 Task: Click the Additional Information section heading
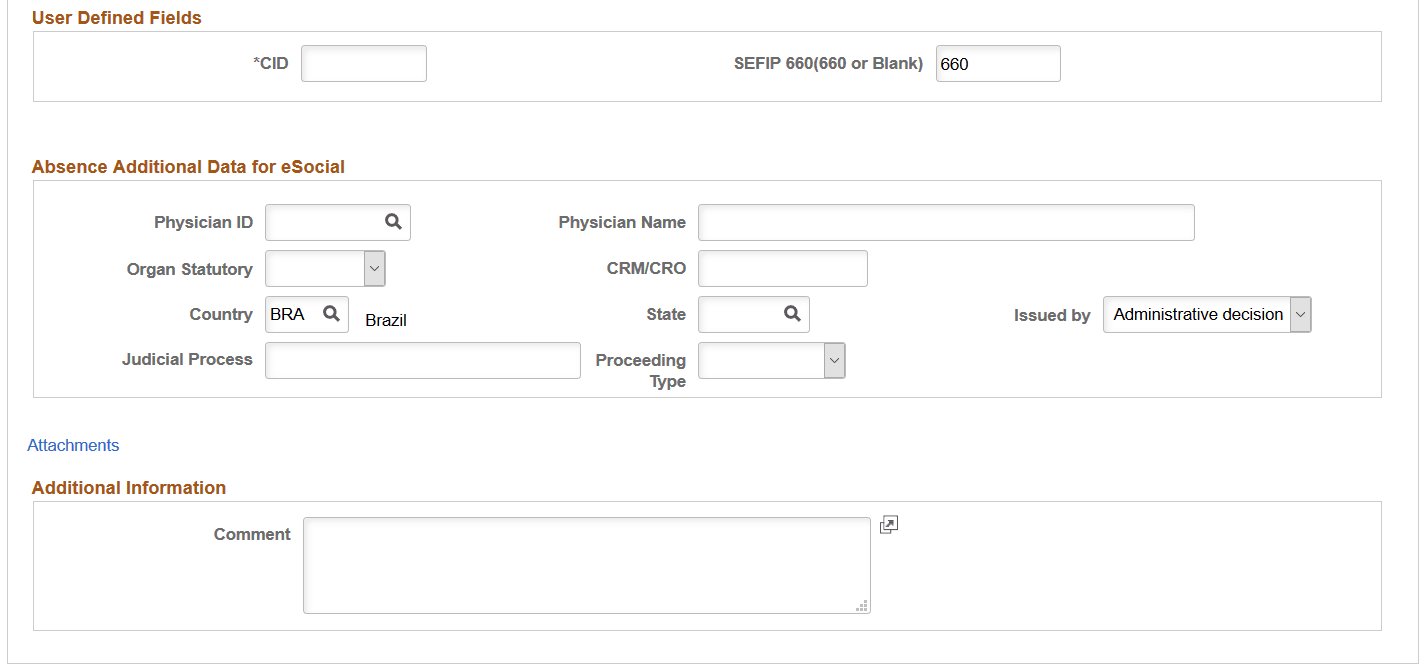click(x=129, y=488)
